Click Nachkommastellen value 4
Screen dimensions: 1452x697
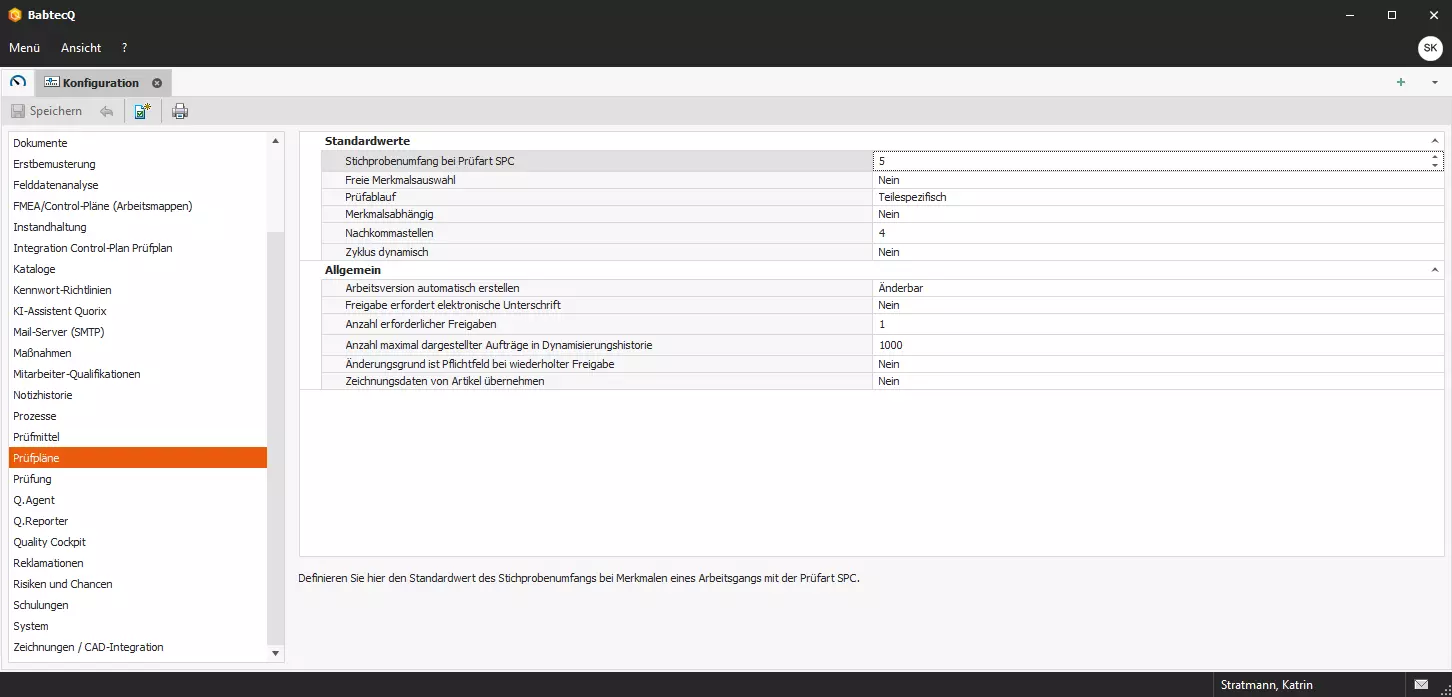1158,233
